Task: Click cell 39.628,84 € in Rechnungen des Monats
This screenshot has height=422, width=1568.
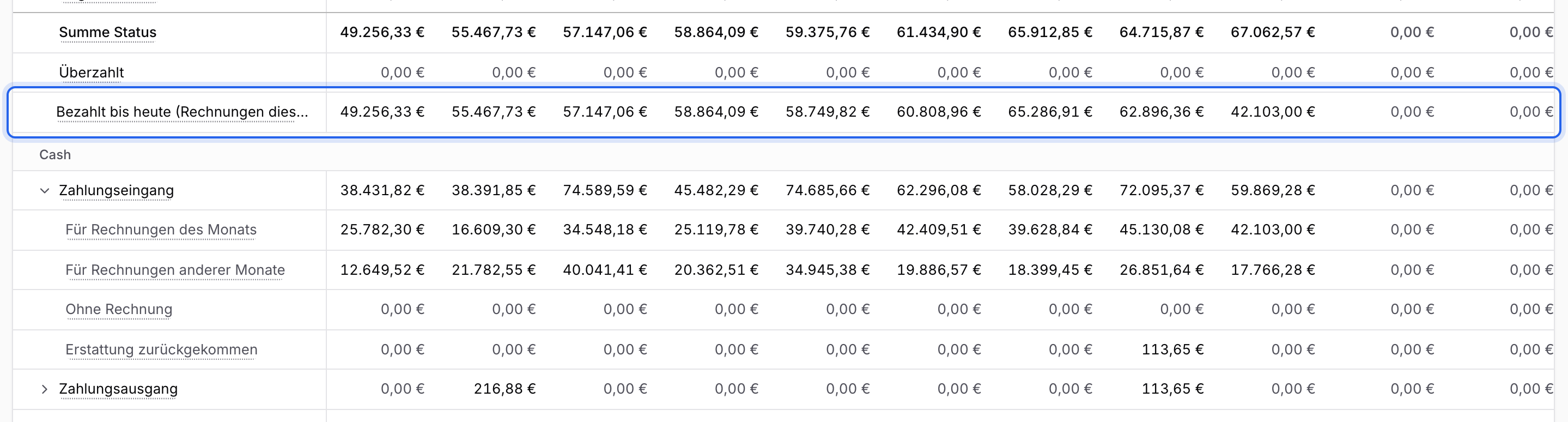Action: tap(1050, 230)
